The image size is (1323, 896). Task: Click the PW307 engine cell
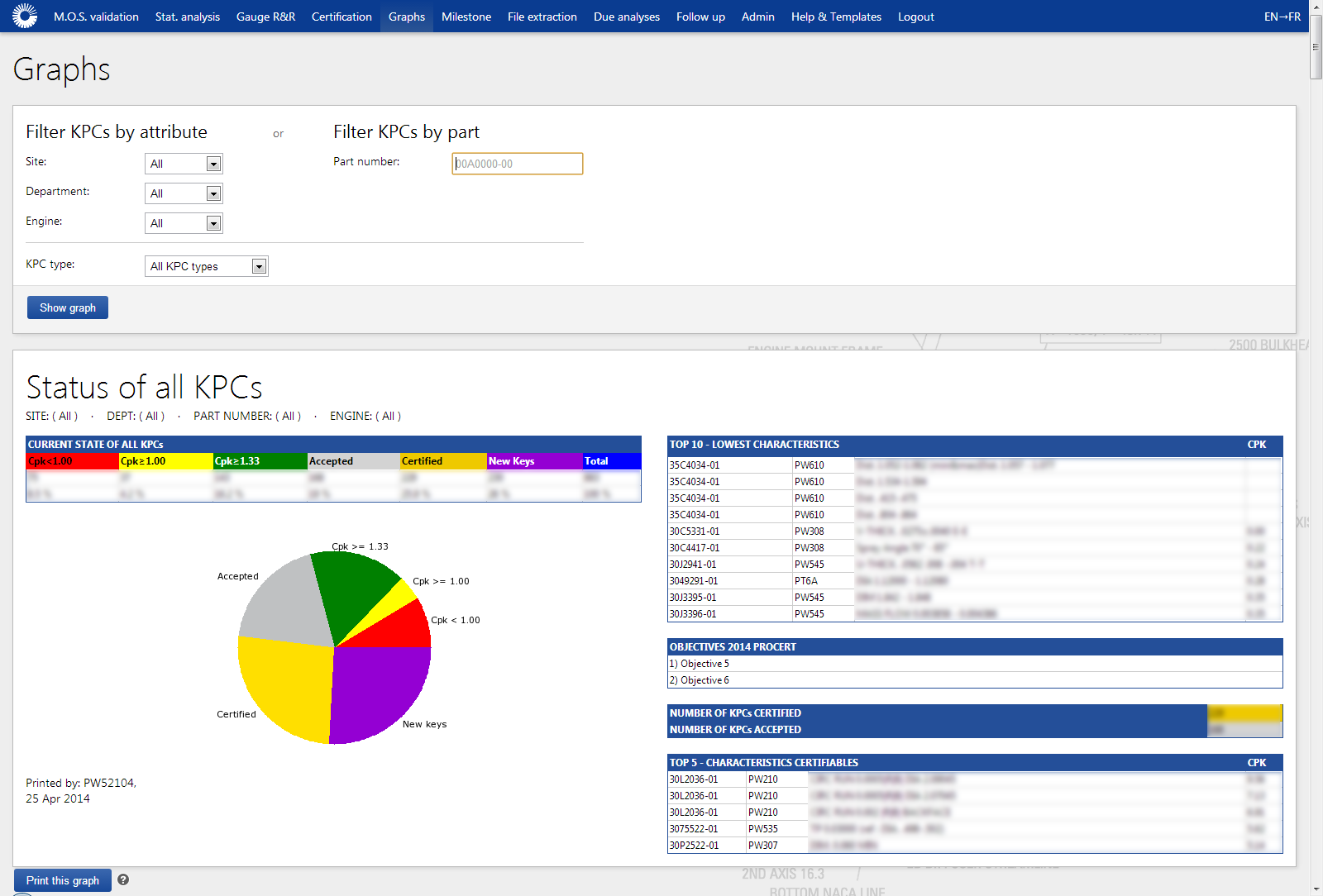coord(776,846)
